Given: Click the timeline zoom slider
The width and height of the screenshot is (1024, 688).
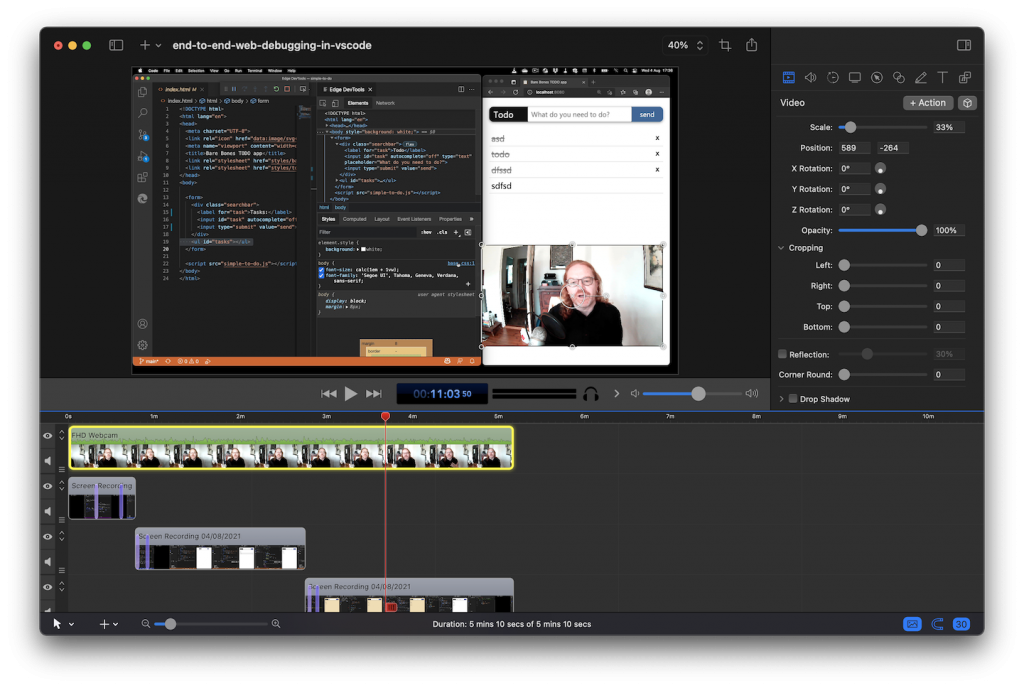Looking at the screenshot, I should pos(210,624).
